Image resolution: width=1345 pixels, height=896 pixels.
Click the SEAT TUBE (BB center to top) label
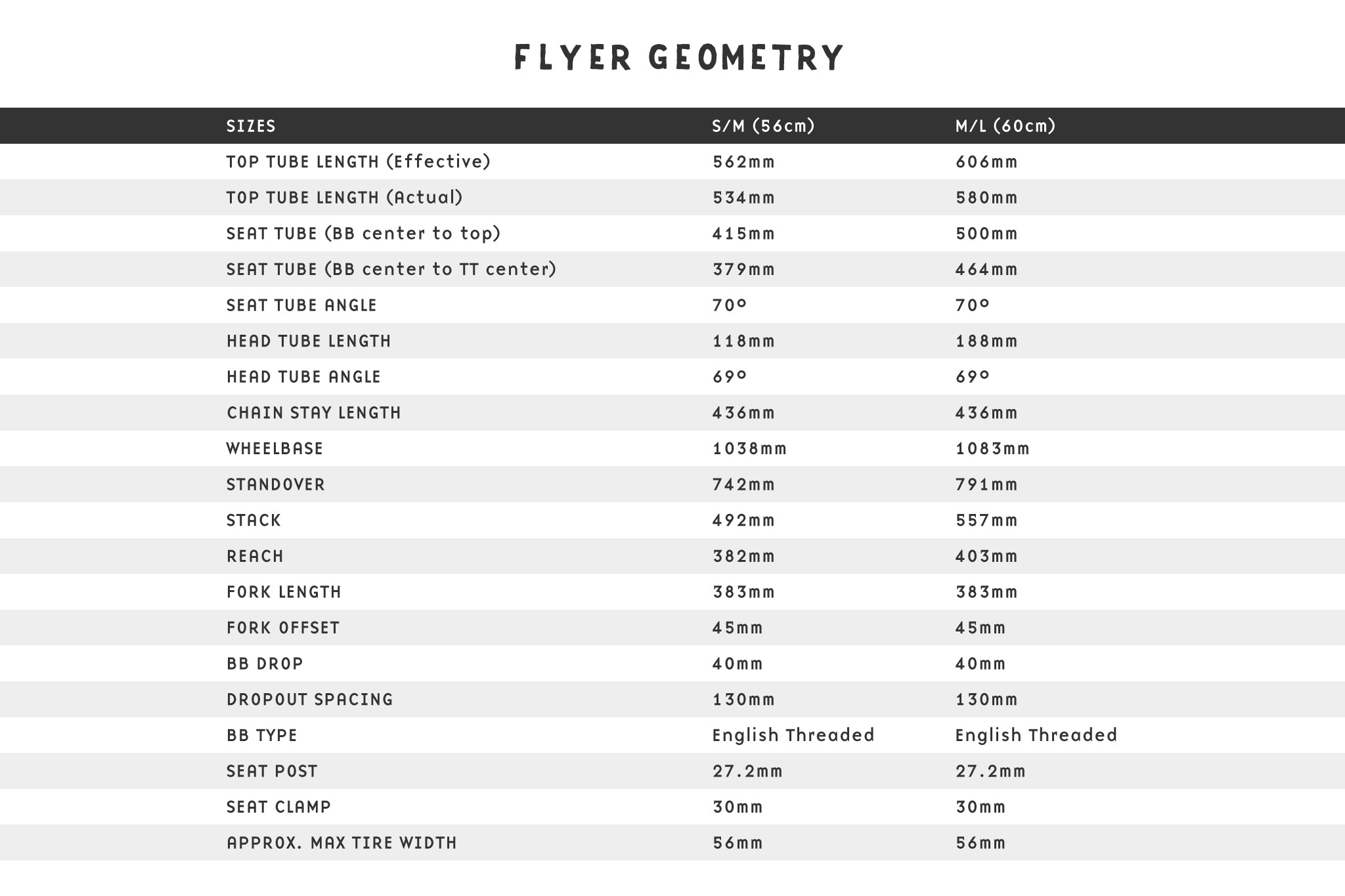click(363, 234)
